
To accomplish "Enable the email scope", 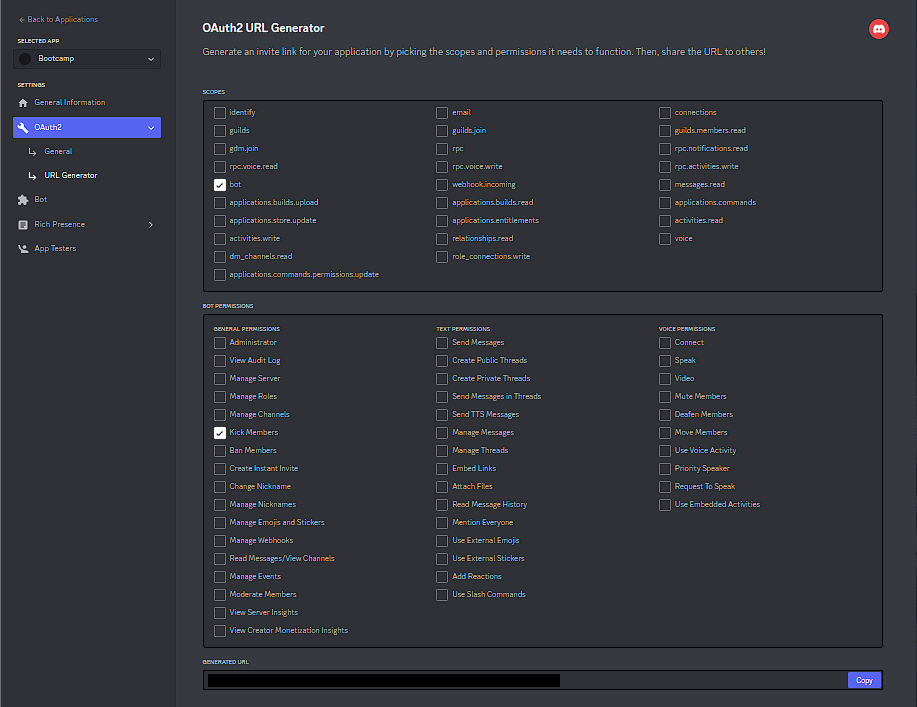I will click(442, 113).
